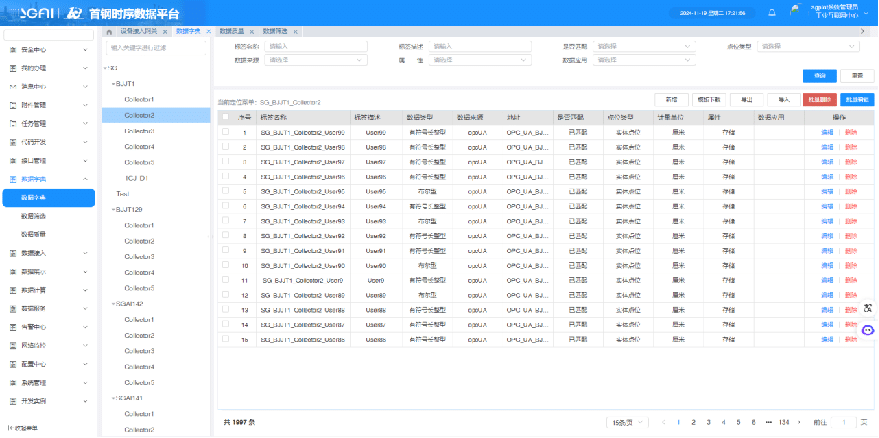Open 数据筛选 in the sidebar submenu
This screenshot has width=879, height=438.
[x=34, y=216]
